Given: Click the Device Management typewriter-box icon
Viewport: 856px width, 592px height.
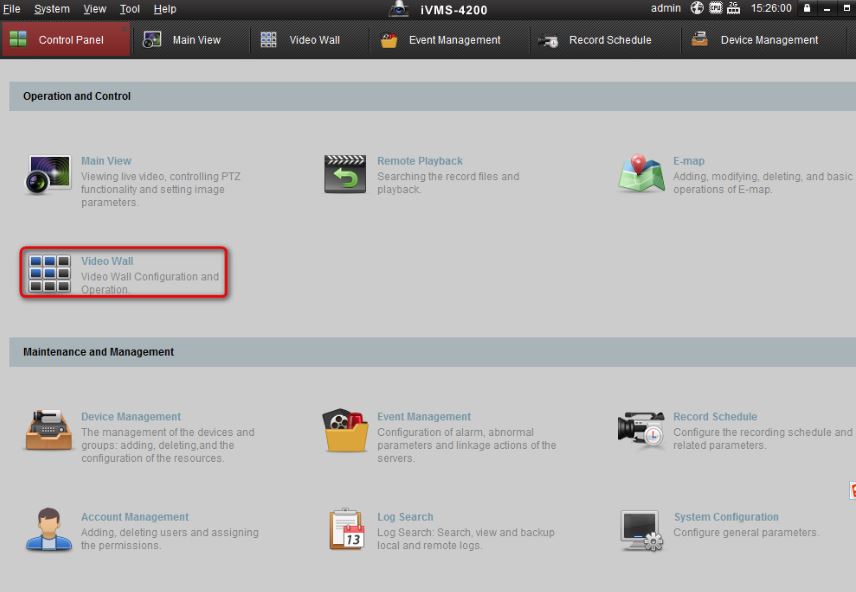Looking at the screenshot, I should tap(49, 430).
